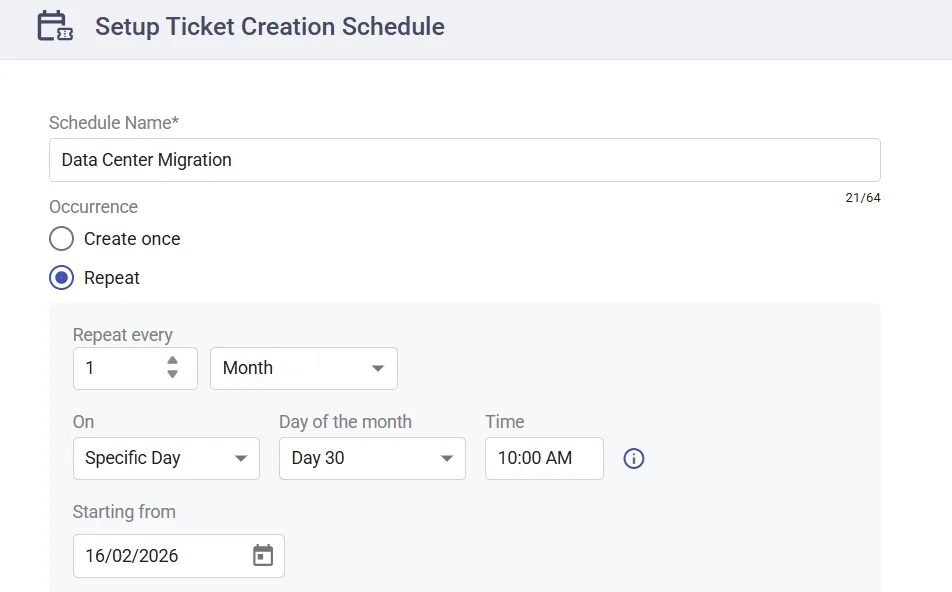952x592 pixels.
Task: Click the Setup Ticket Creation Schedule title
Action: point(269,27)
